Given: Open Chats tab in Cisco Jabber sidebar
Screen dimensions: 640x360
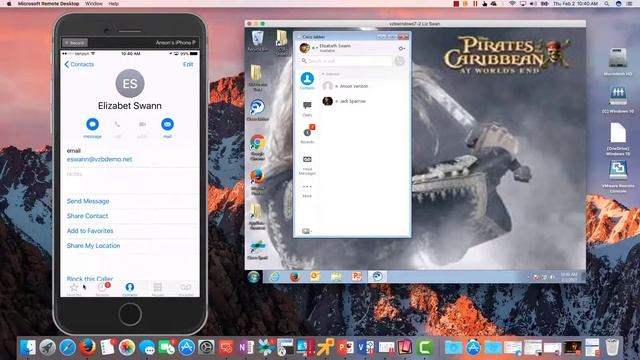Looking at the screenshot, I should pos(307,109).
